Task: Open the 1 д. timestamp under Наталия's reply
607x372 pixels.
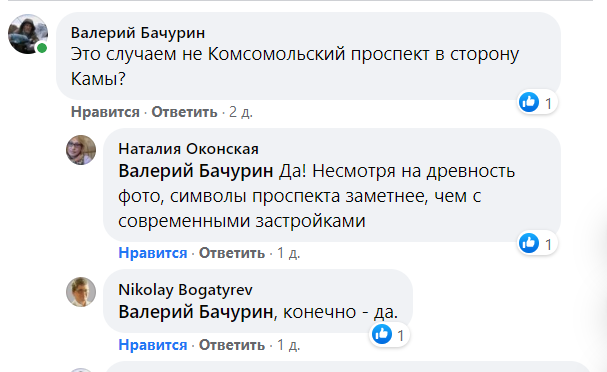Action: (288, 253)
